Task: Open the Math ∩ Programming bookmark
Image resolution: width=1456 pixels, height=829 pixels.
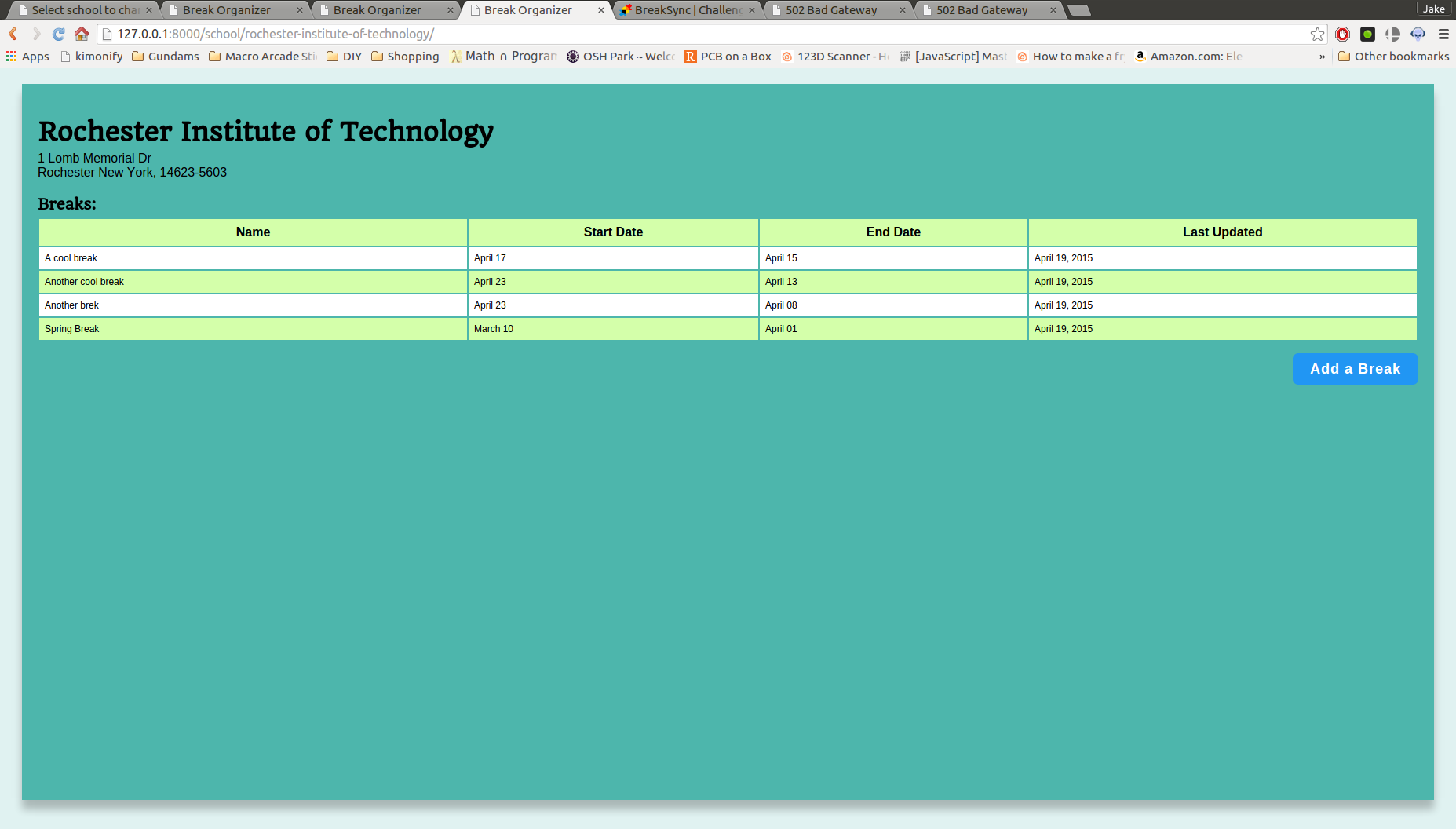Action: (503, 57)
